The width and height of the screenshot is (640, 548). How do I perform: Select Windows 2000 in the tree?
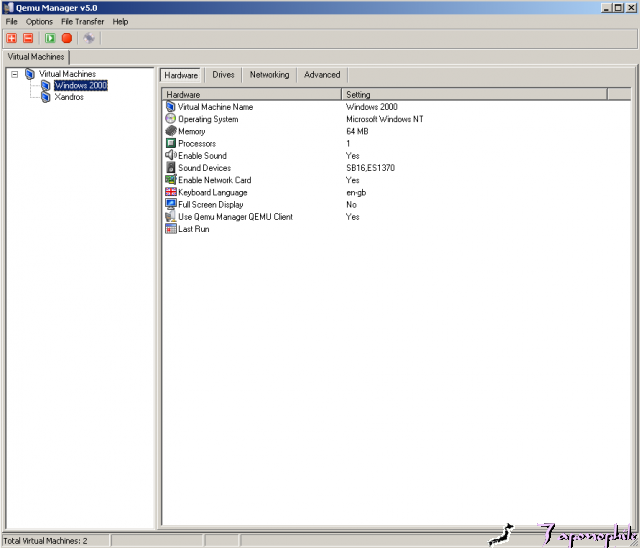coord(81,85)
